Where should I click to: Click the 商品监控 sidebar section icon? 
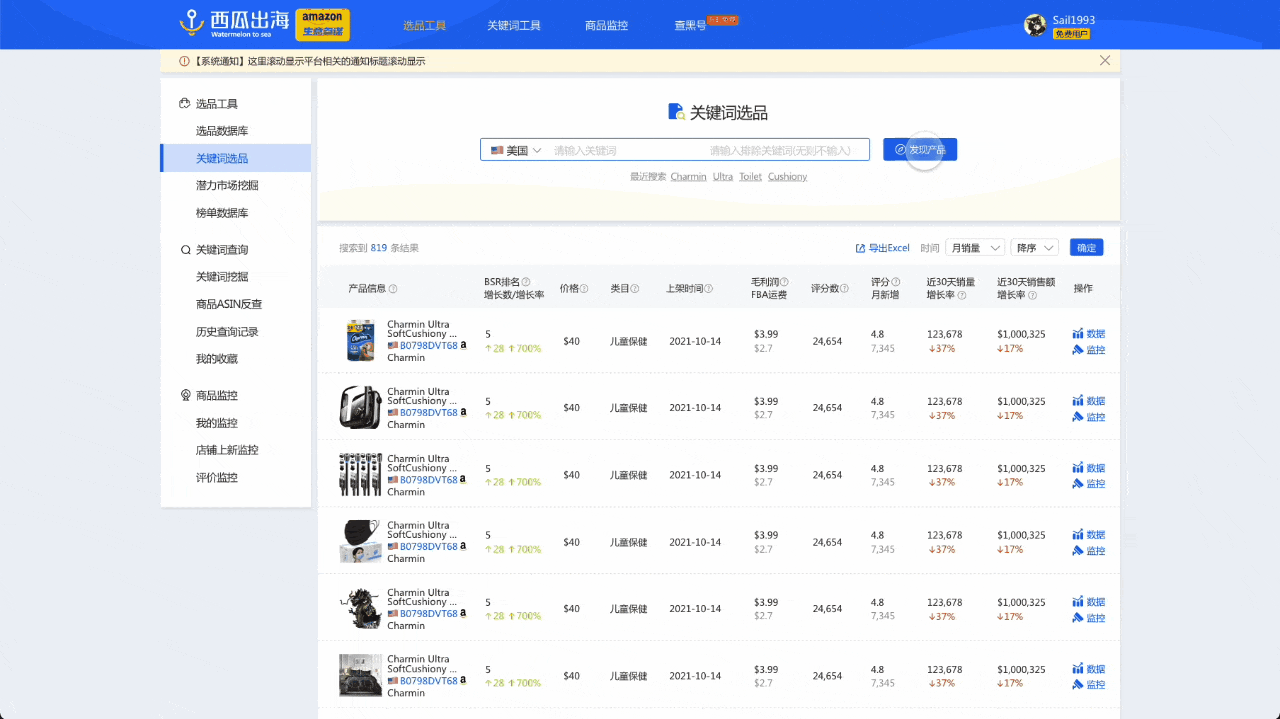coord(185,395)
